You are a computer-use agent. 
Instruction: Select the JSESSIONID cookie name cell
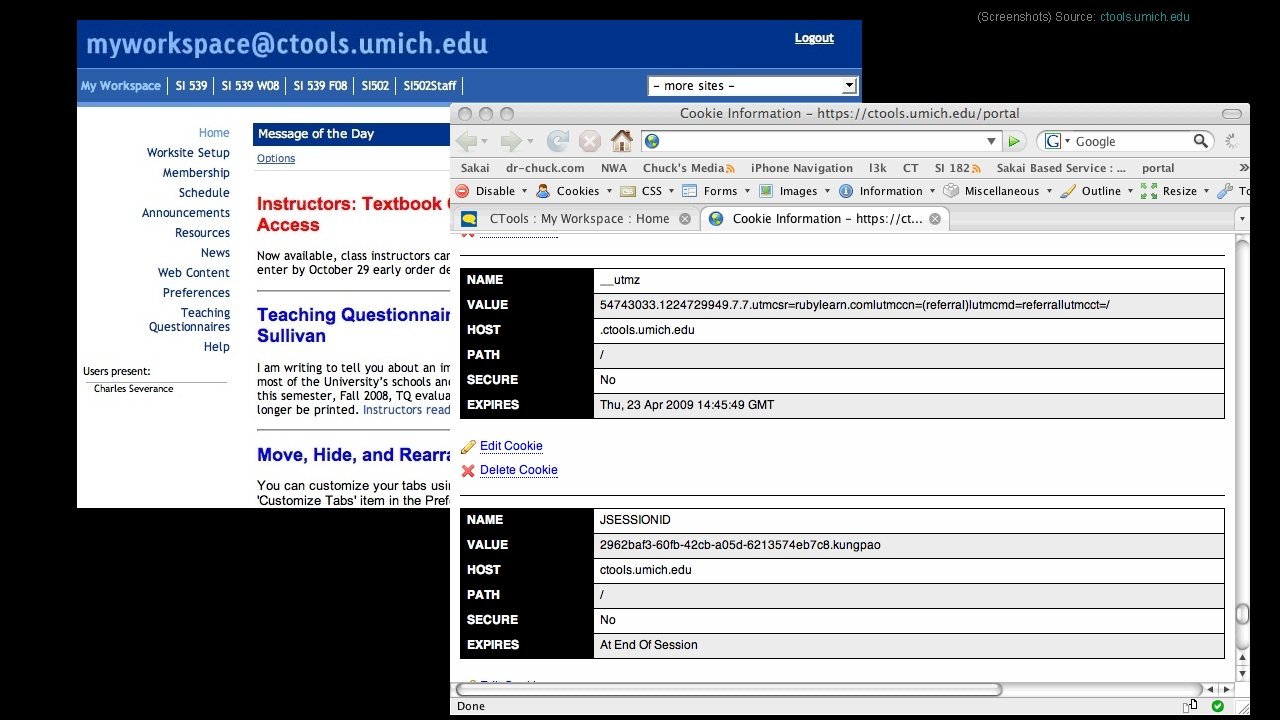pyautogui.click(x=909, y=520)
